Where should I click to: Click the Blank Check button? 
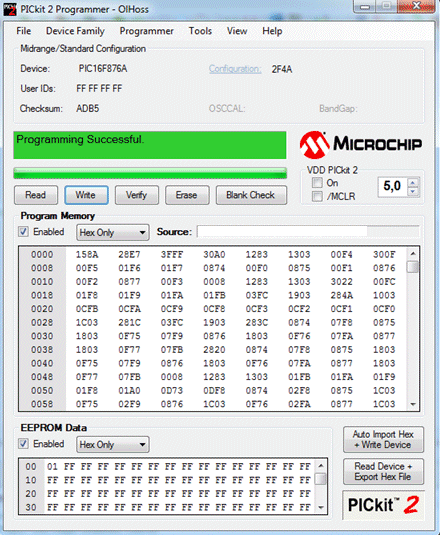pyautogui.click(x=251, y=195)
